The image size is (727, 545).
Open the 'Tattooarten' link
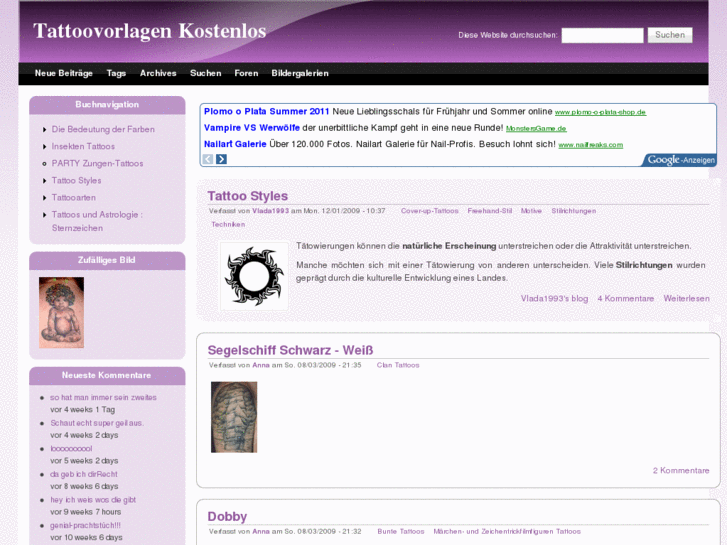(74, 198)
